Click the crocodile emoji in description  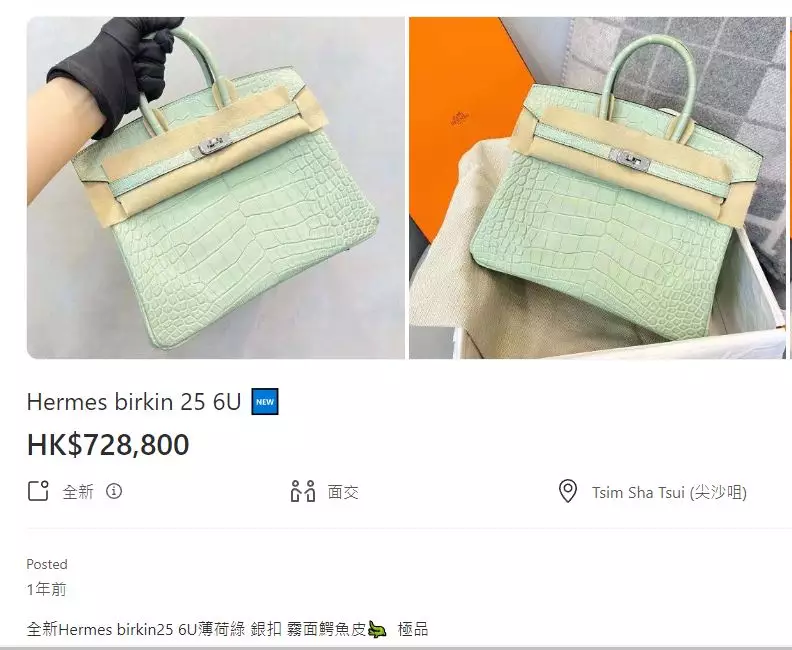[377, 629]
